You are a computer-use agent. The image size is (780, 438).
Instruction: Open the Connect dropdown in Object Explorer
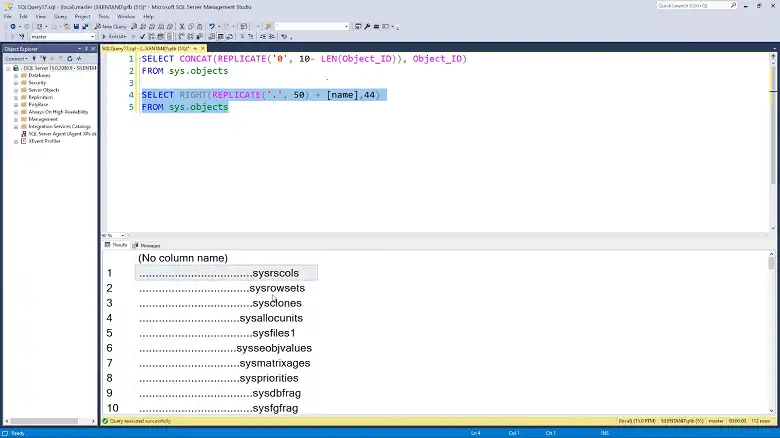click(x=16, y=59)
